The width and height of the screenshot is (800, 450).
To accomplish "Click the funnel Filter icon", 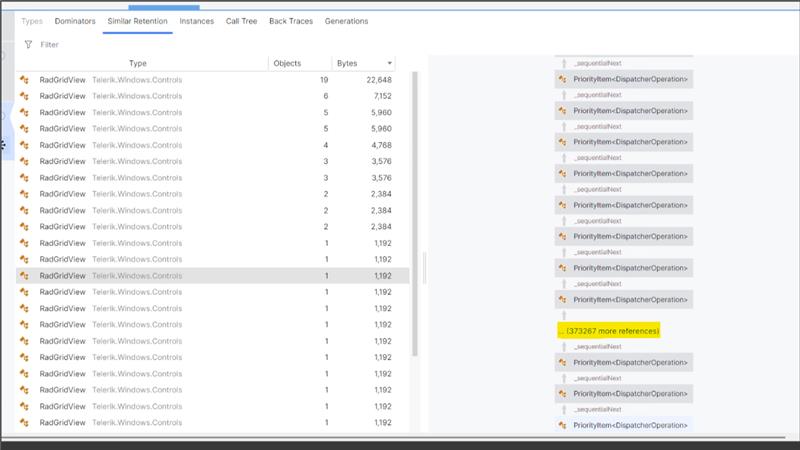I will (27, 45).
